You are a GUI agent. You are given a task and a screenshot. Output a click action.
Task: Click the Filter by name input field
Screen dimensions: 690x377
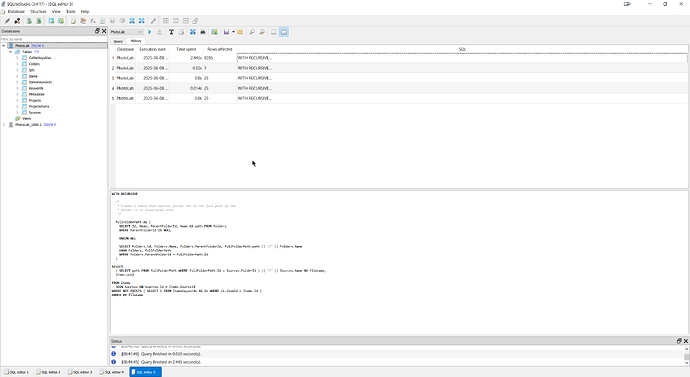coord(54,39)
